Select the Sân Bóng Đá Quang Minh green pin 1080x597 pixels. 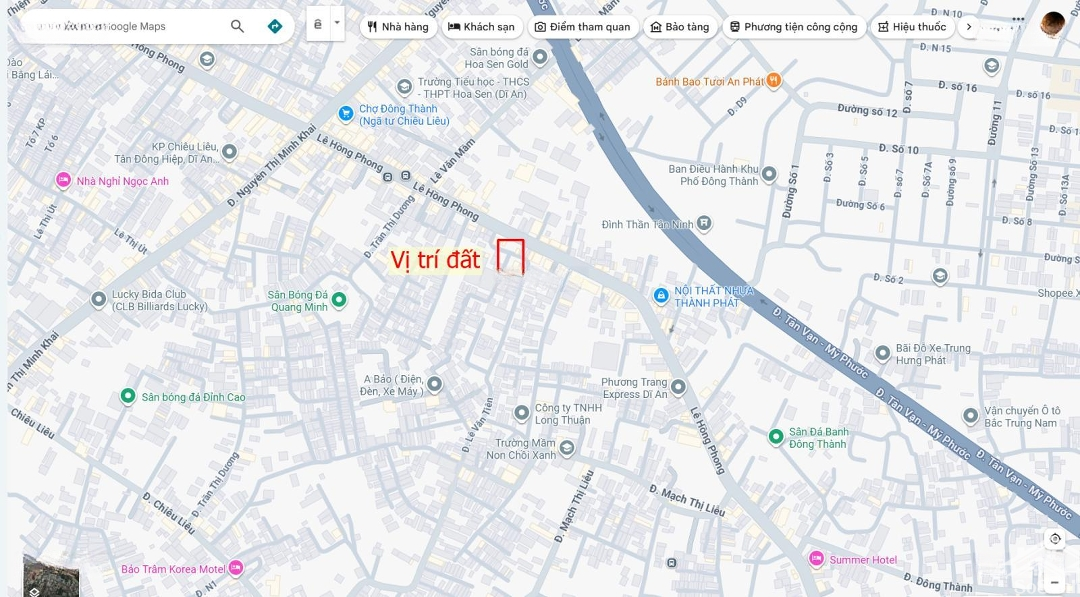(338, 300)
